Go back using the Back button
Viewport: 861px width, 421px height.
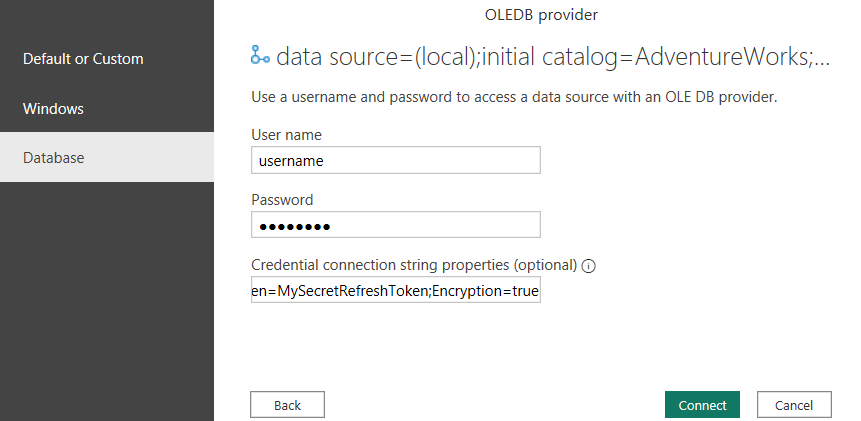(287, 405)
